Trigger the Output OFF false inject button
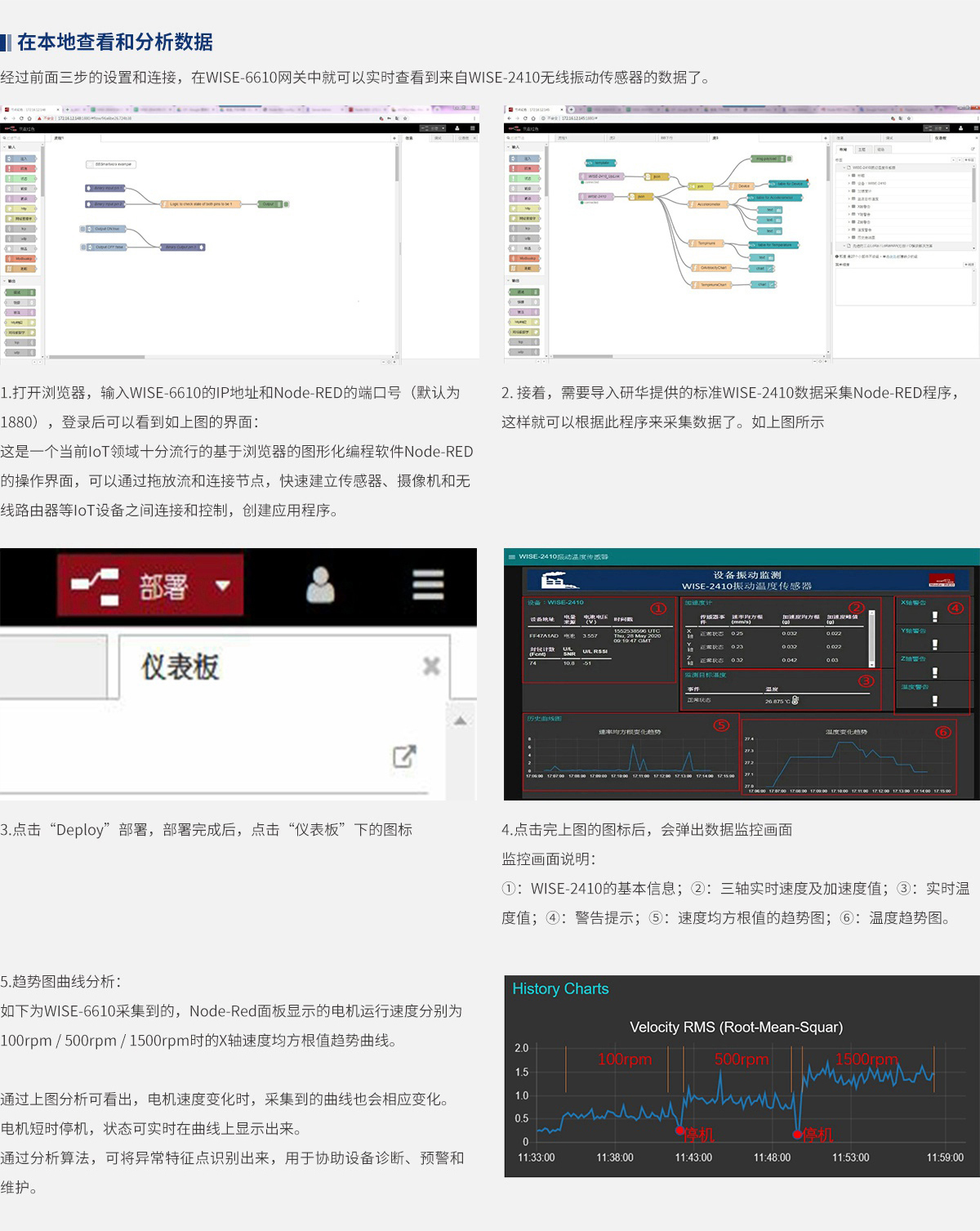980x1231 pixels. [82, 247]
